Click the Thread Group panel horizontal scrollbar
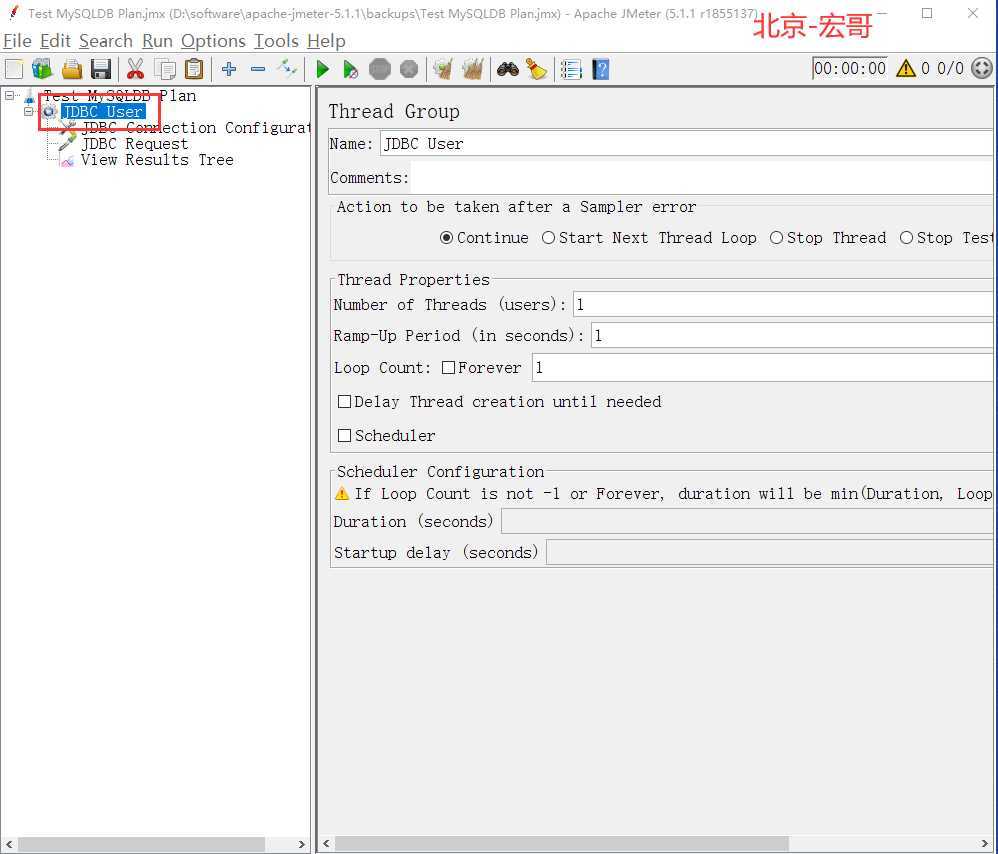Image resolution: width=998 pixels, height=854 pixels. [x=562, y=844]
